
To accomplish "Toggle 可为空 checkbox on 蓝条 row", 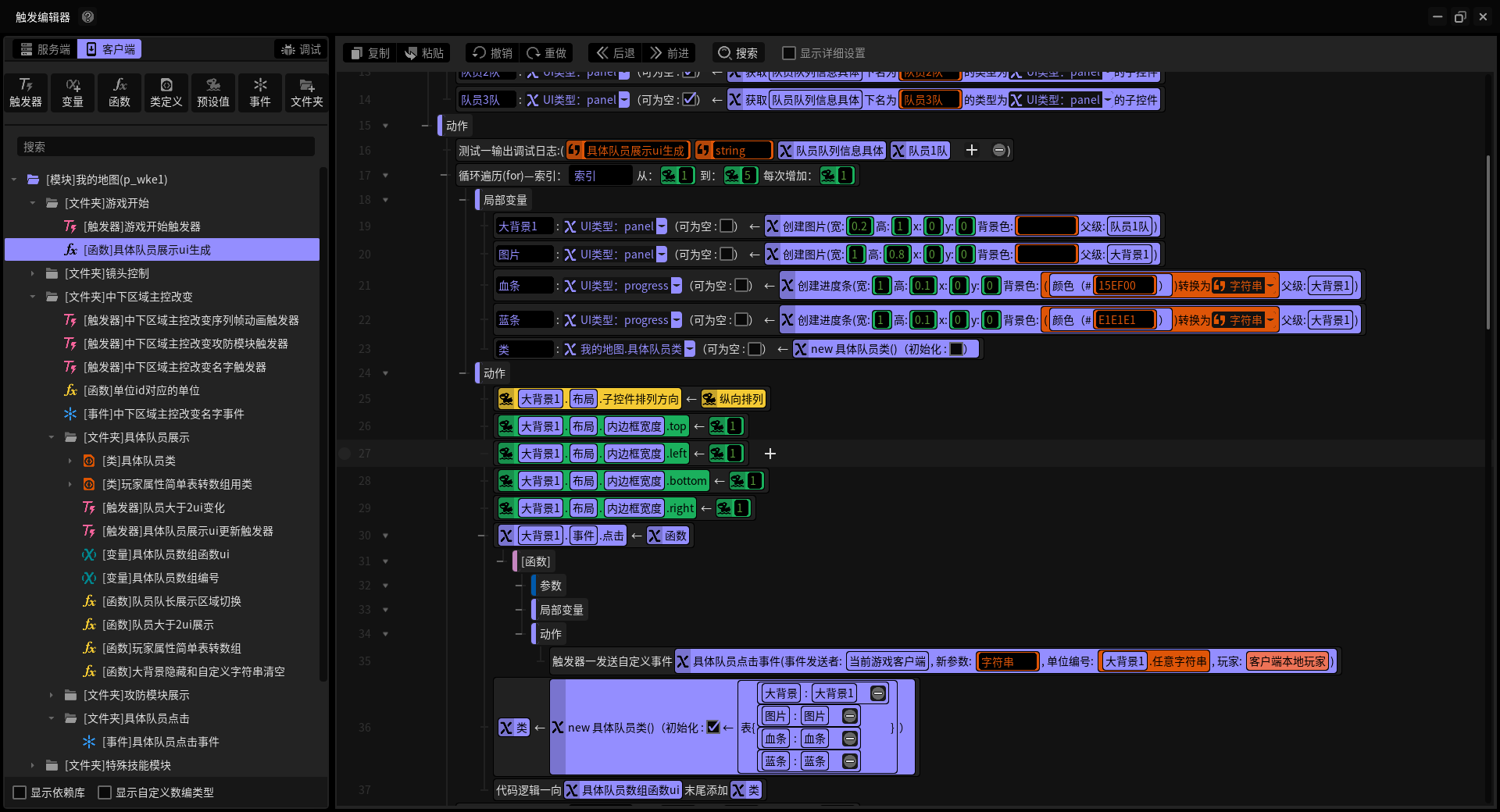I will pyautogui.click(x=741, y=320).
